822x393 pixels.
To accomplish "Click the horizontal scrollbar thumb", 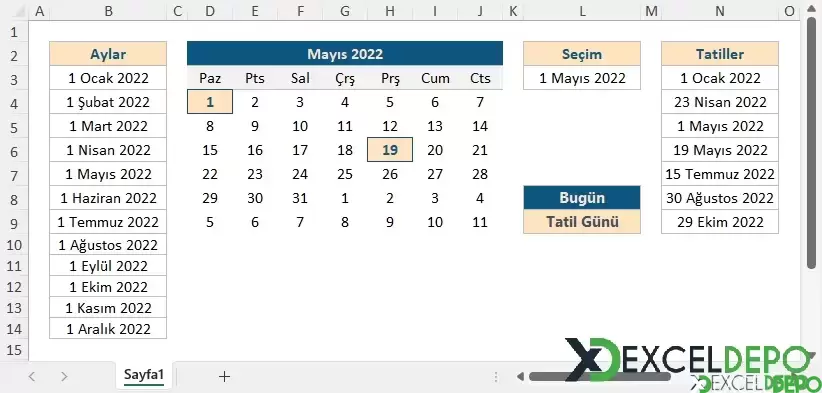I will coord(599,376).
